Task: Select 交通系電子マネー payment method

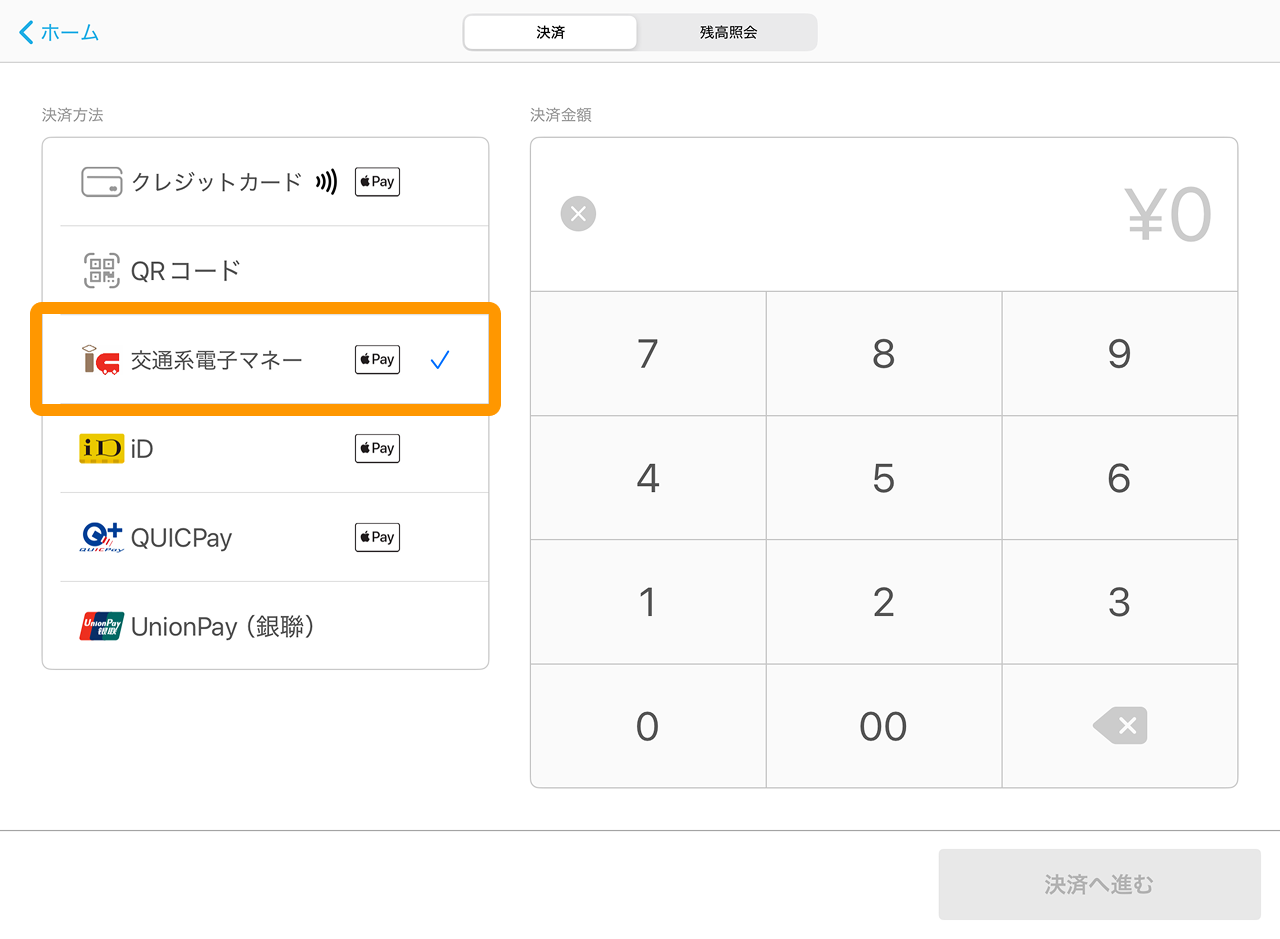Action: pos(217,360)
